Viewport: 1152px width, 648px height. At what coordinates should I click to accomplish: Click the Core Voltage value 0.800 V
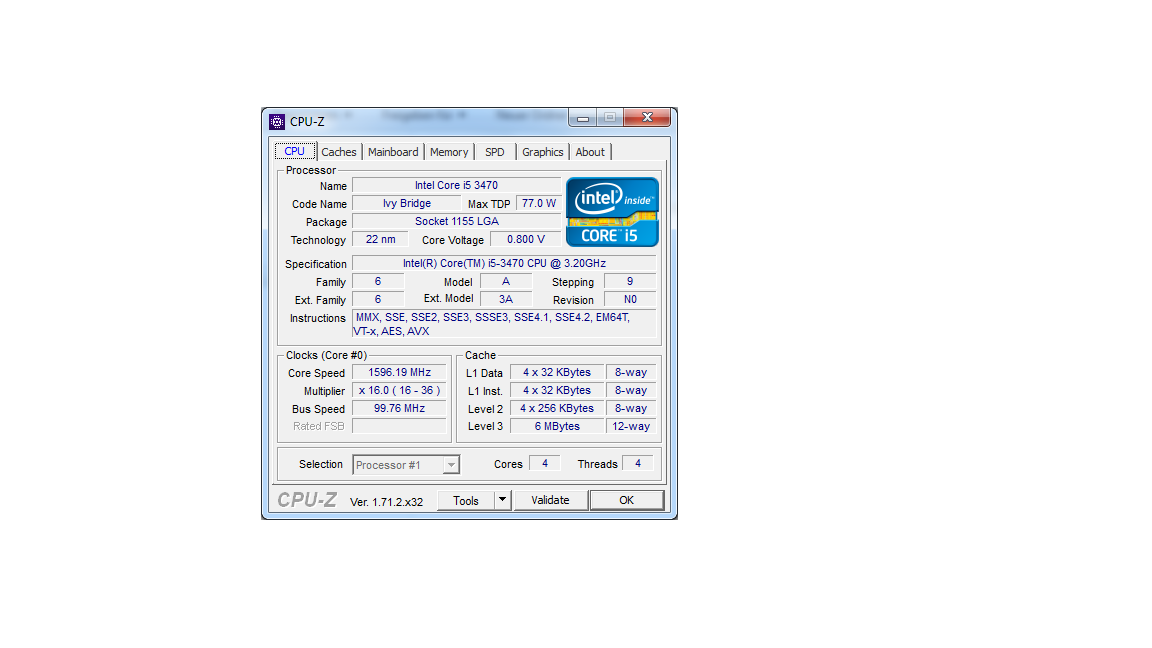click(x=526, y=240)
